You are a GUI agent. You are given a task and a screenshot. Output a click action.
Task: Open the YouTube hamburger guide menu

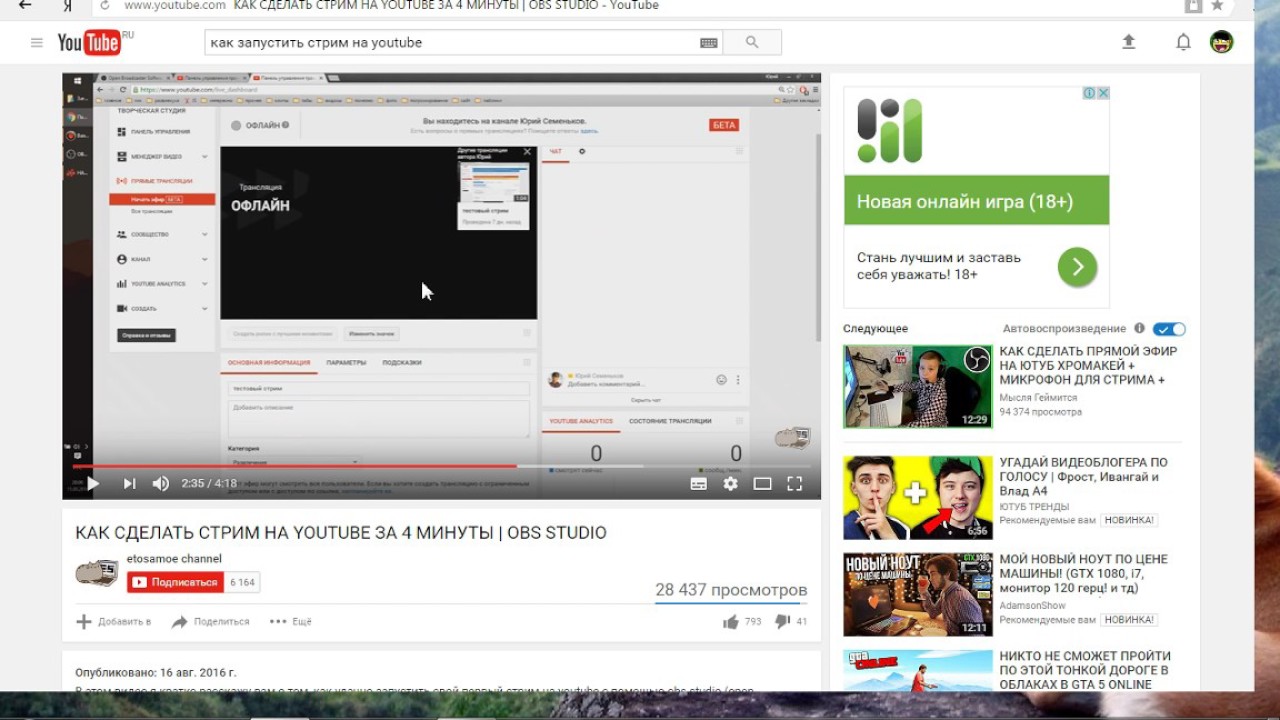click(37, 42)
